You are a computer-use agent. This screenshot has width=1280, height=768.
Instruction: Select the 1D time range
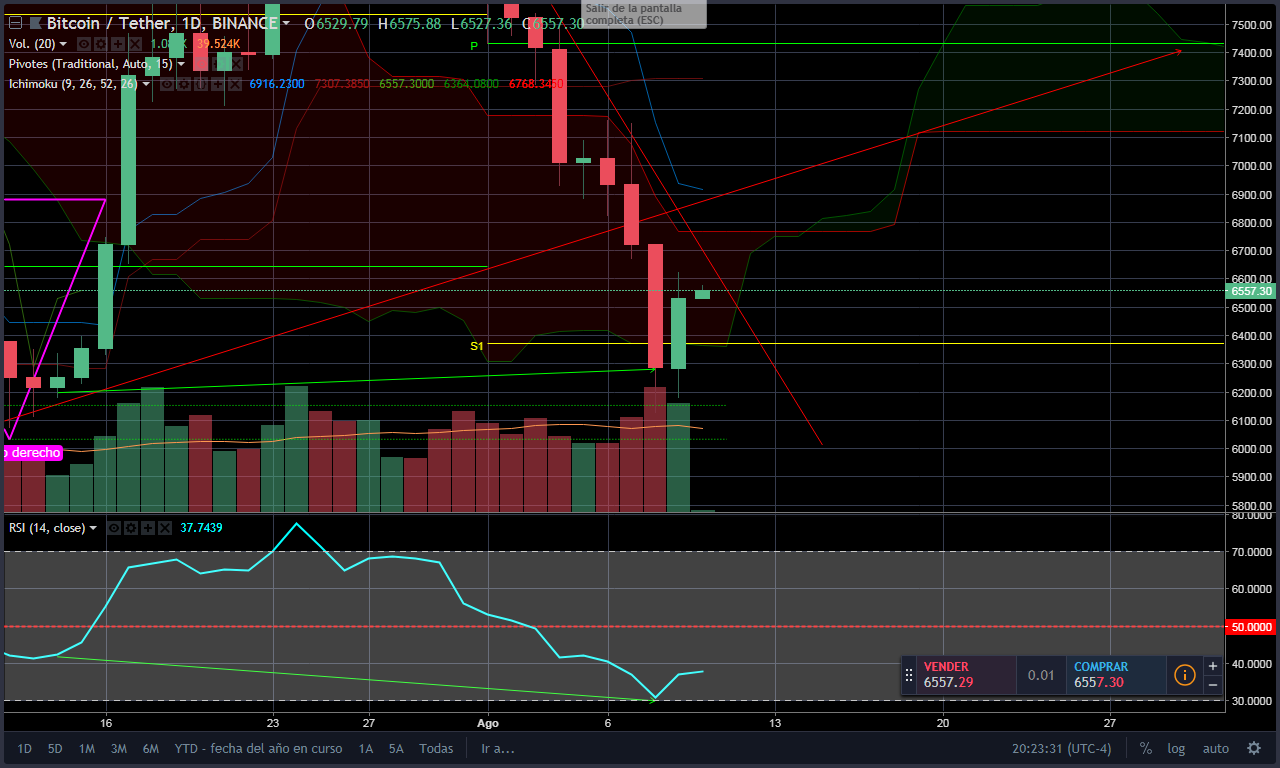pos(25,748)
